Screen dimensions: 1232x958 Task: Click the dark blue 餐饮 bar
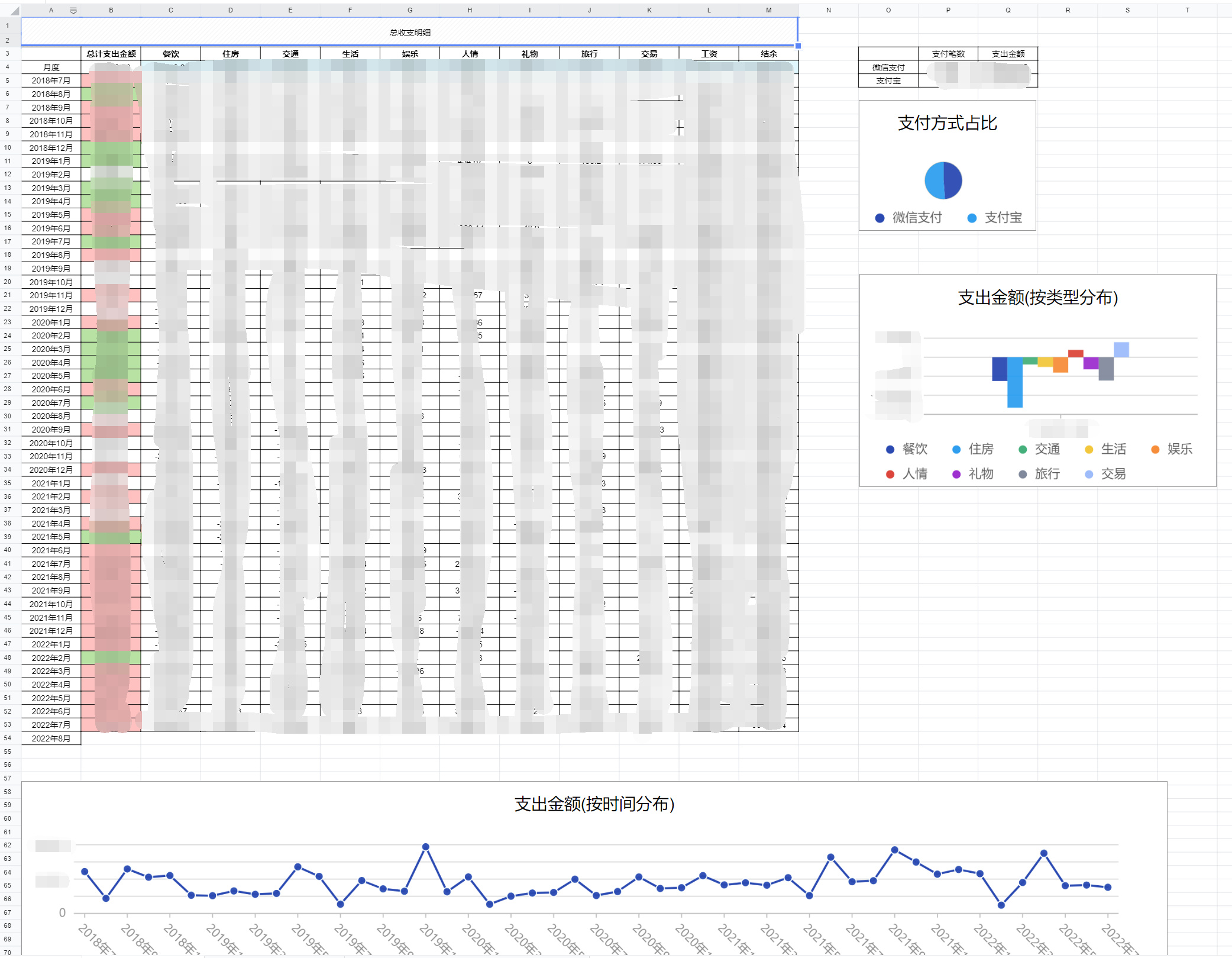pyautogui.click(x=1000, y=369)
